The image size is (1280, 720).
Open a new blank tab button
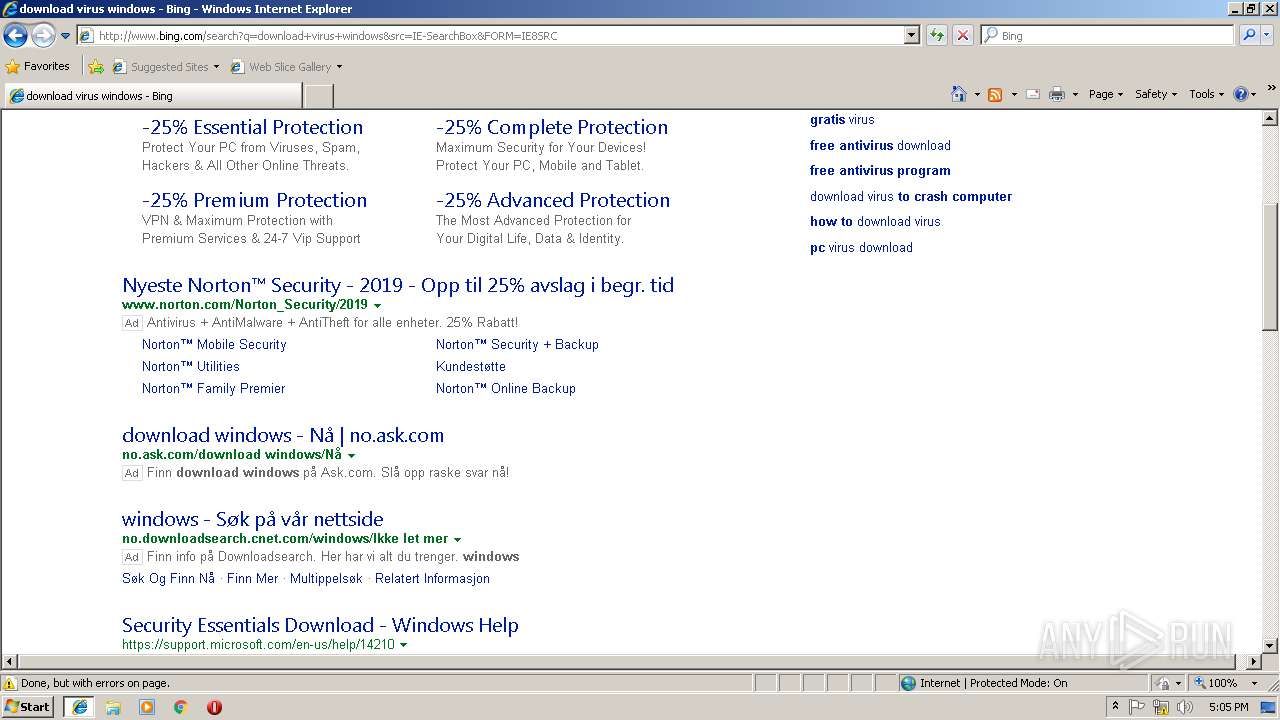click(318, 96)
